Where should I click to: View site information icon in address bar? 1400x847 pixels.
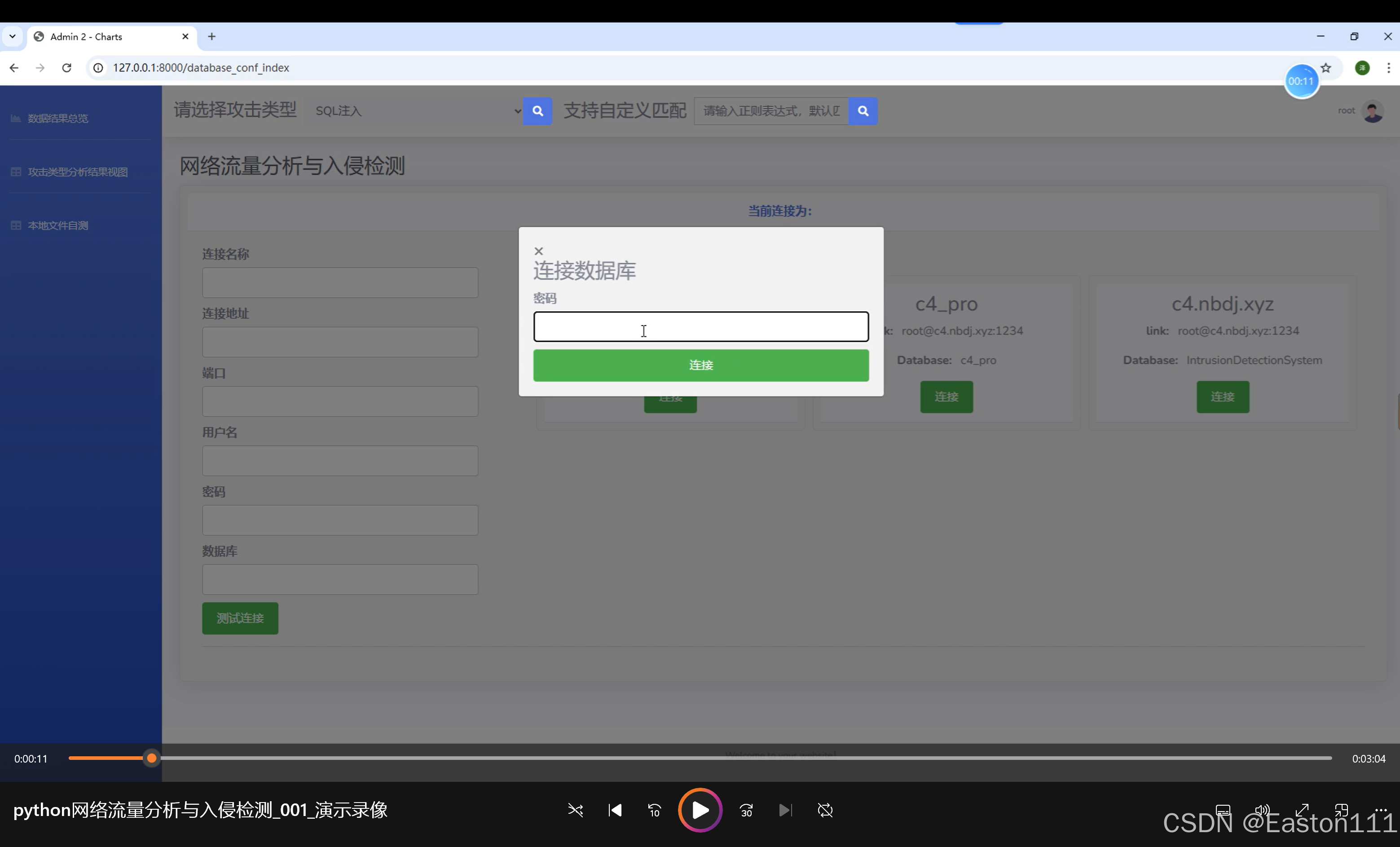[x=98, y=68]
